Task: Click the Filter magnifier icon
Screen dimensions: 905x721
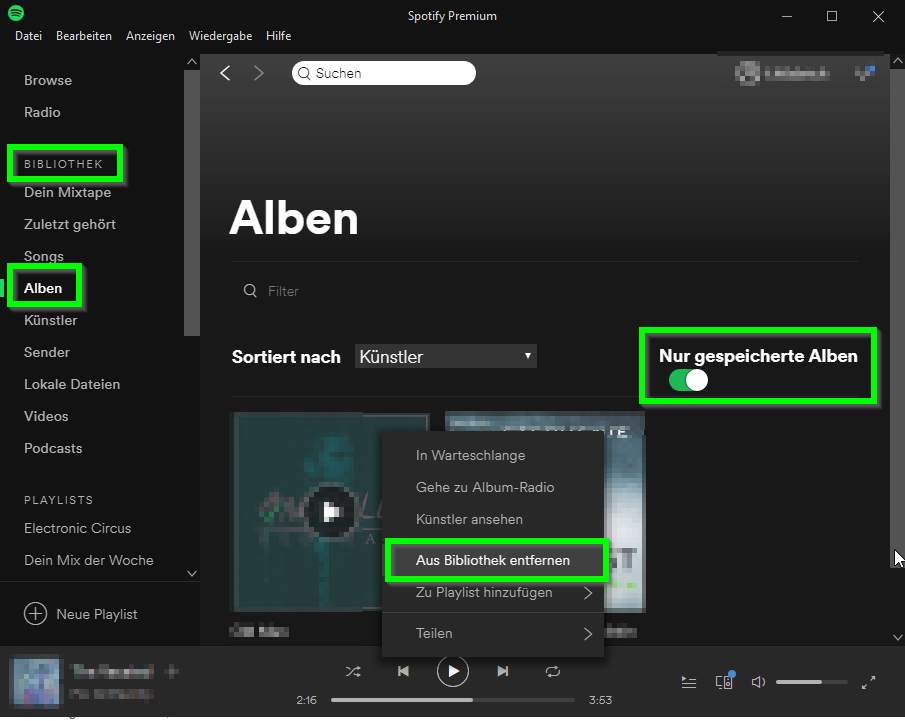Action: point(250,290)
